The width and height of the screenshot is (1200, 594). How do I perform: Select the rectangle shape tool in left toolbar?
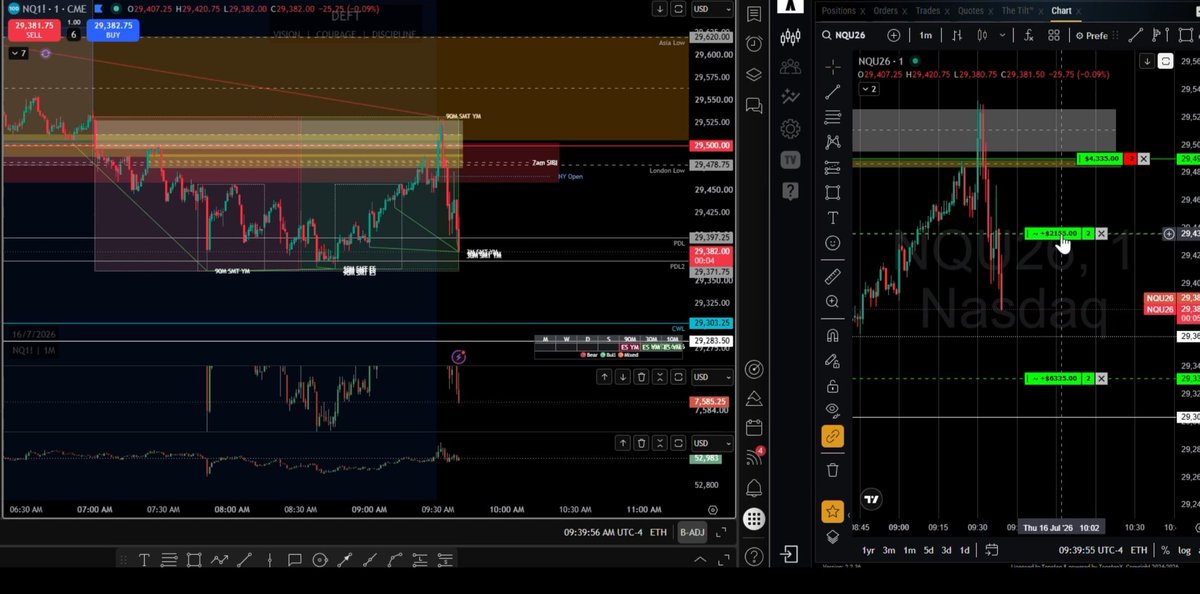tap(833, 192)
